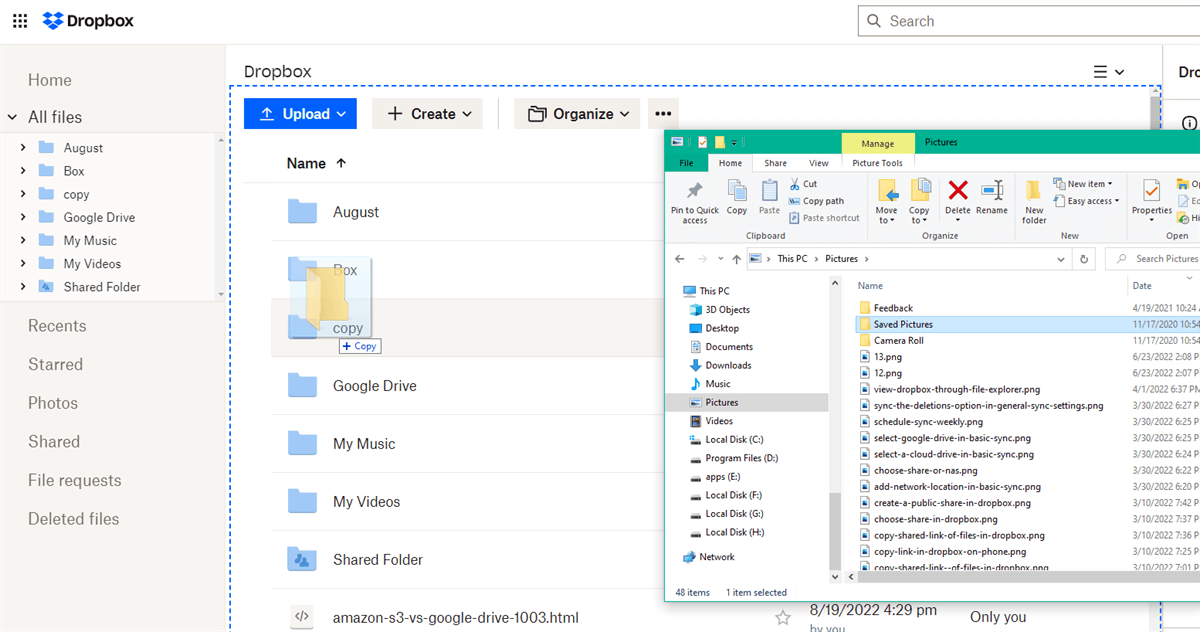Click the Delete icon in Explorer ribbon

pyautogui.click(x=957, y=195)
